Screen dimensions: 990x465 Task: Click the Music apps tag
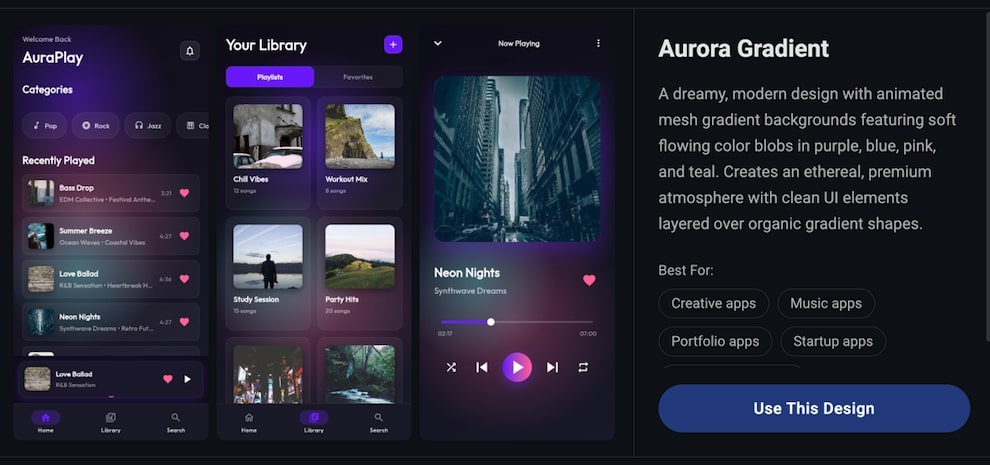coord(826,303)
